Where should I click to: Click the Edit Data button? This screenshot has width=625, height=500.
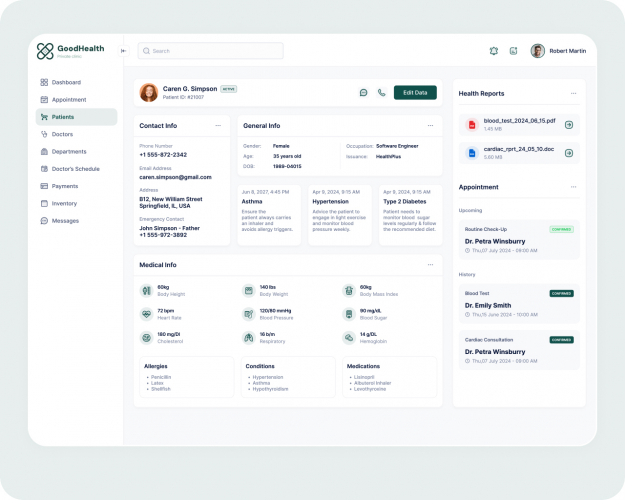pyautogui.click(x=415, y=93)
